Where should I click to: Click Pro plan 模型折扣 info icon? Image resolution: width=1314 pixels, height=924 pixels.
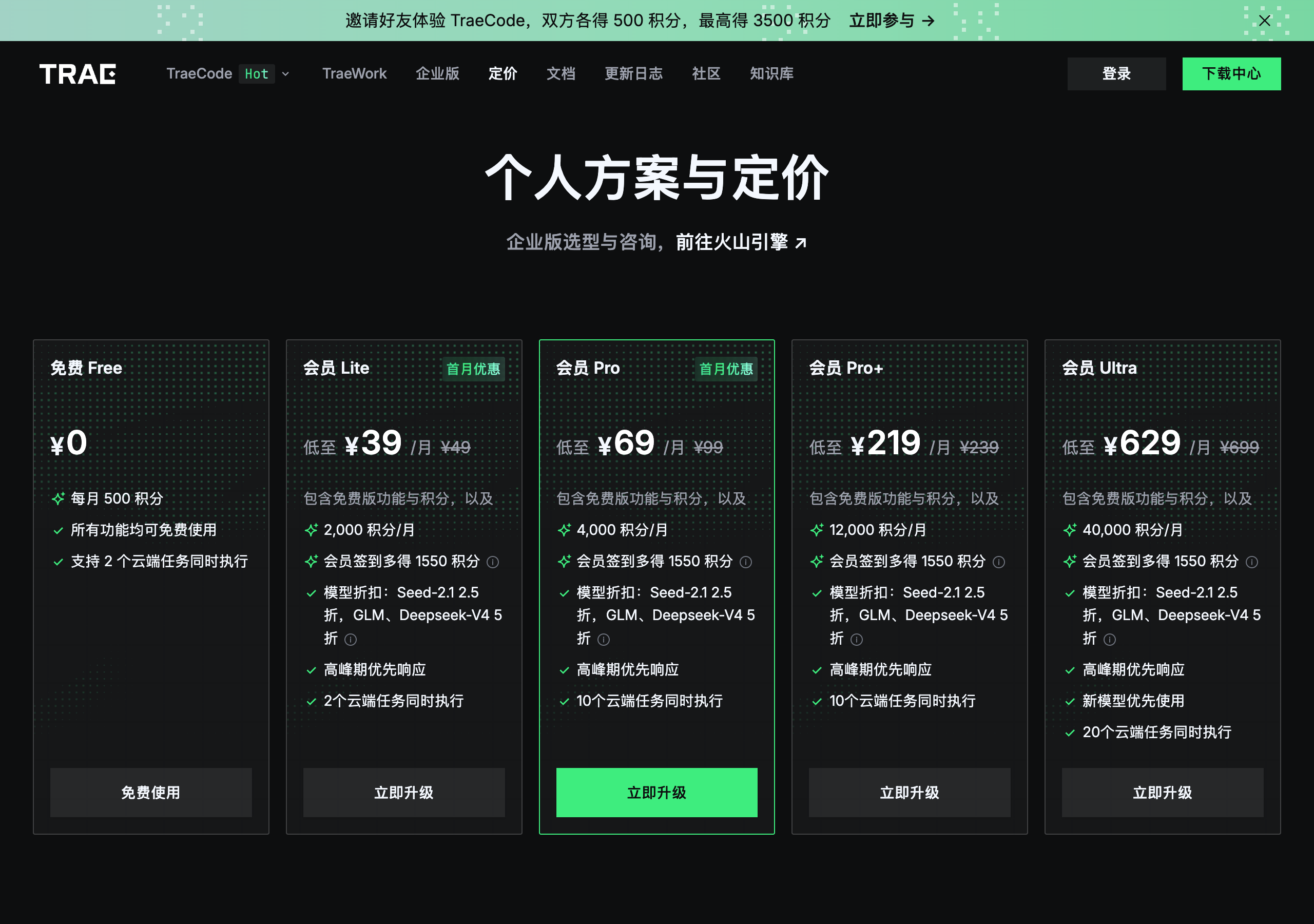tap(604, 640)
